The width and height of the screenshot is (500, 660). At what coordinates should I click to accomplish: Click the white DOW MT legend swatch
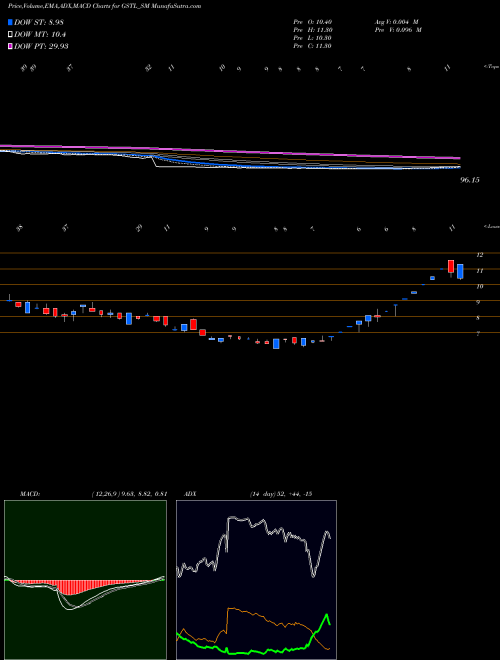click(10, 35)
